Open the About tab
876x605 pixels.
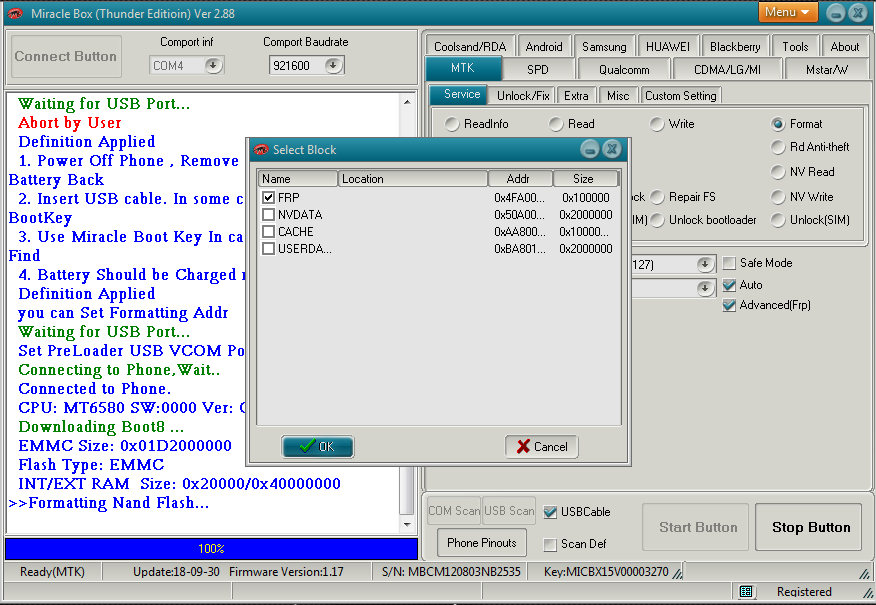(x=845, y=46)
